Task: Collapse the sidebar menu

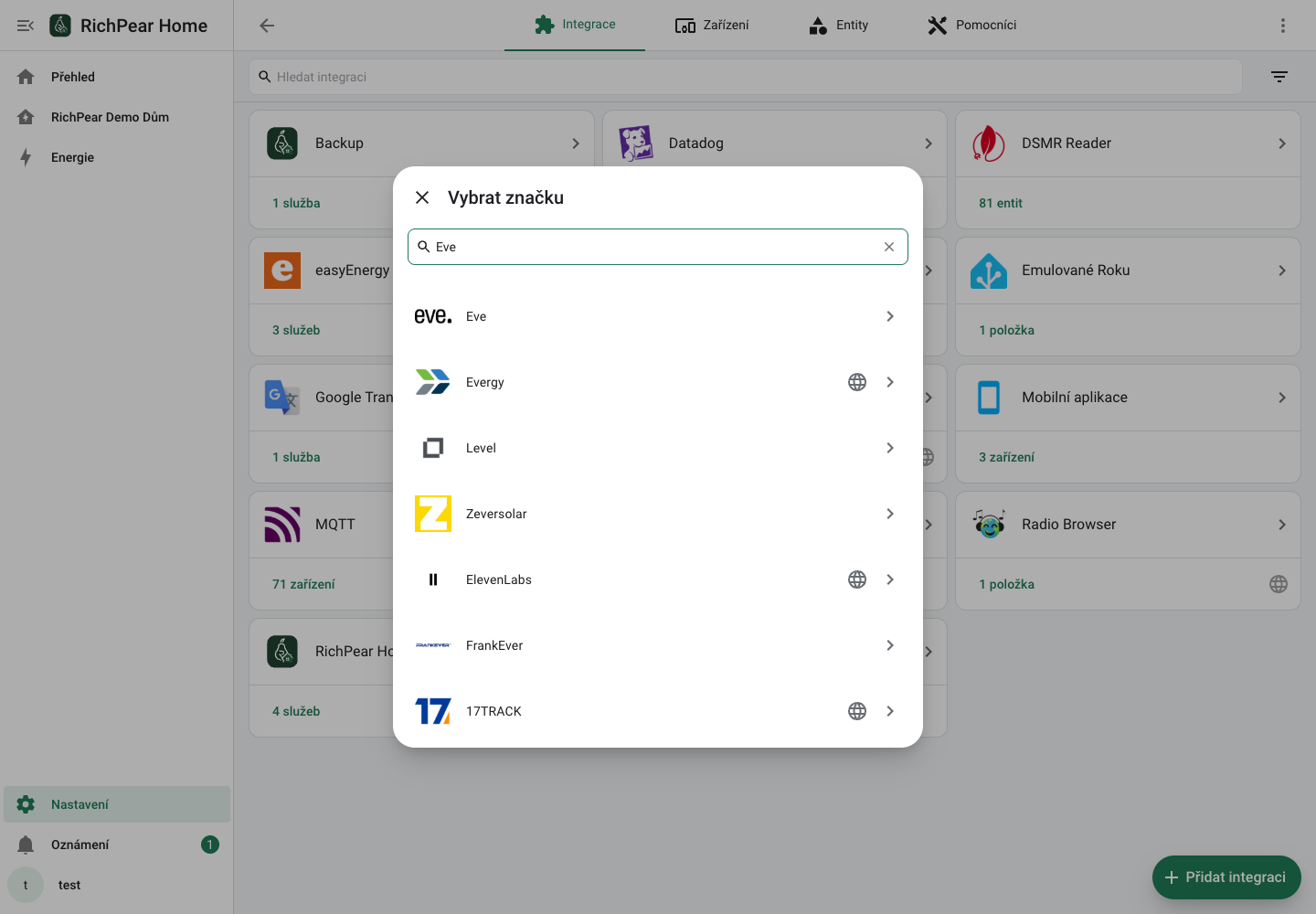Action: (26, 26)
